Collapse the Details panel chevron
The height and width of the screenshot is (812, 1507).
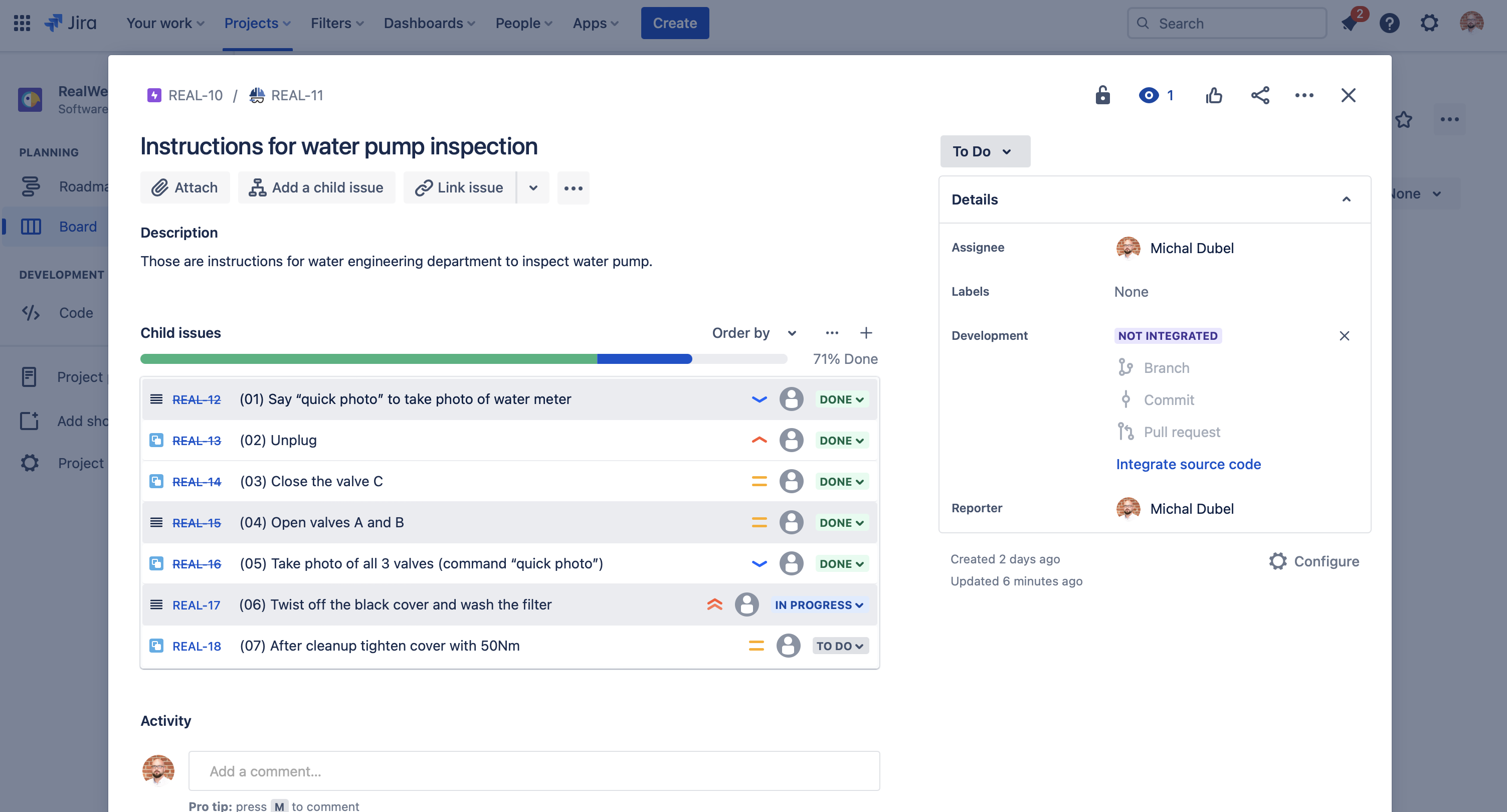(1346, 199)
